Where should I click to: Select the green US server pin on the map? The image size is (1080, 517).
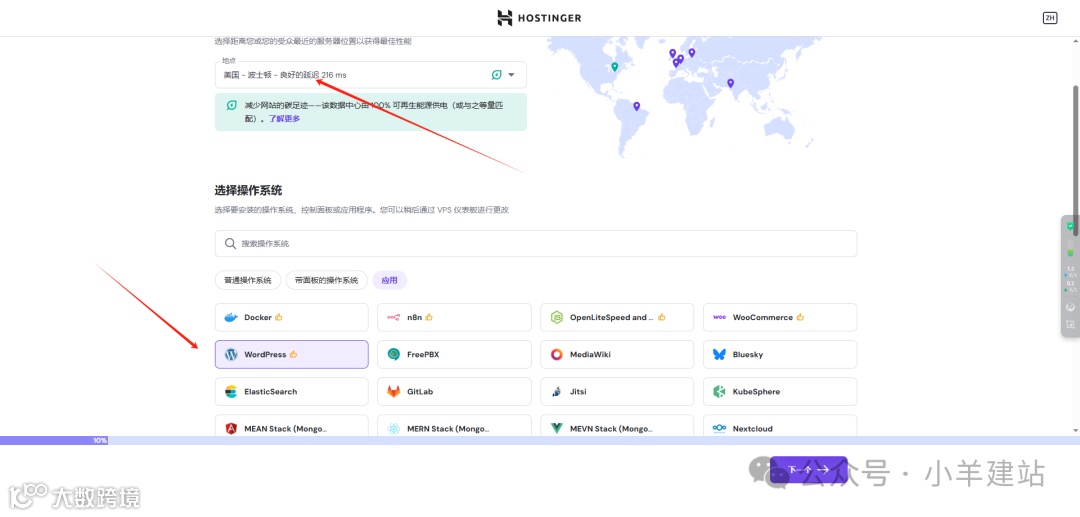615,67
